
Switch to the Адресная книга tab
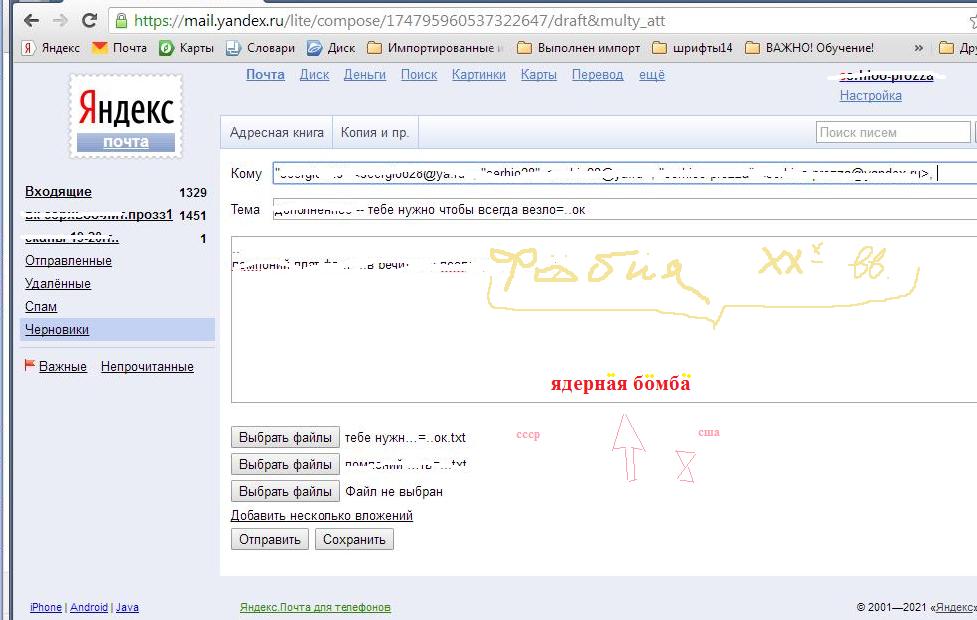click(x=276, y=132)
